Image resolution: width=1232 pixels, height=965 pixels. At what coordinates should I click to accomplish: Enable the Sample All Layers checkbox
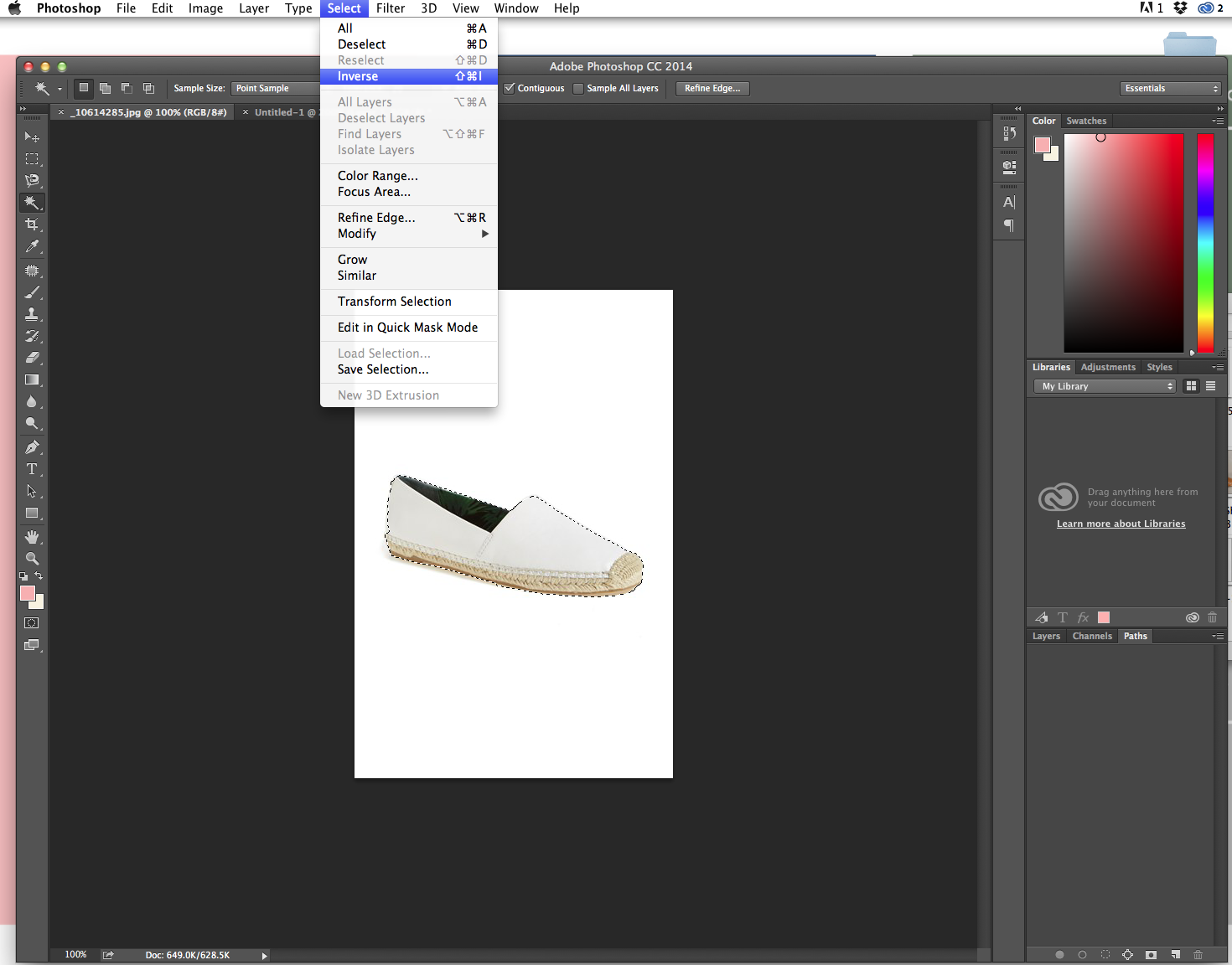(578, 88)
